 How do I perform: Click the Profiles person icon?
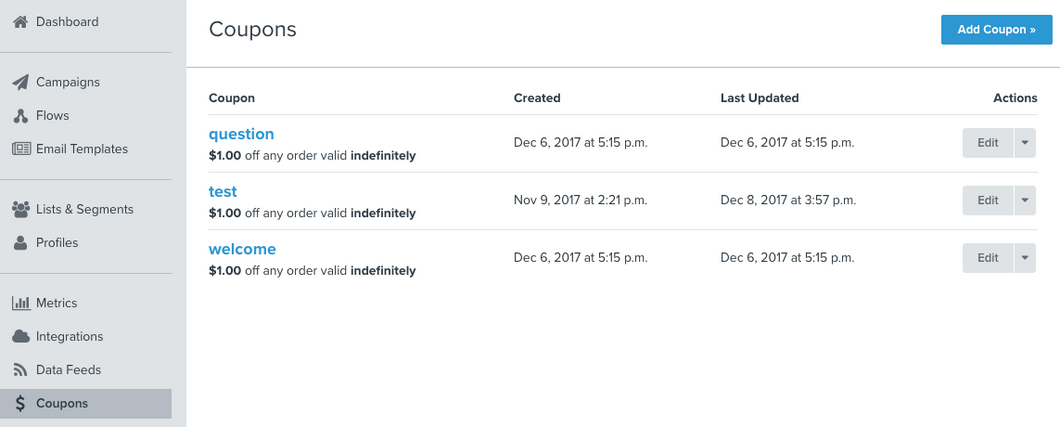pyautogui.click(x=20, y=243)
